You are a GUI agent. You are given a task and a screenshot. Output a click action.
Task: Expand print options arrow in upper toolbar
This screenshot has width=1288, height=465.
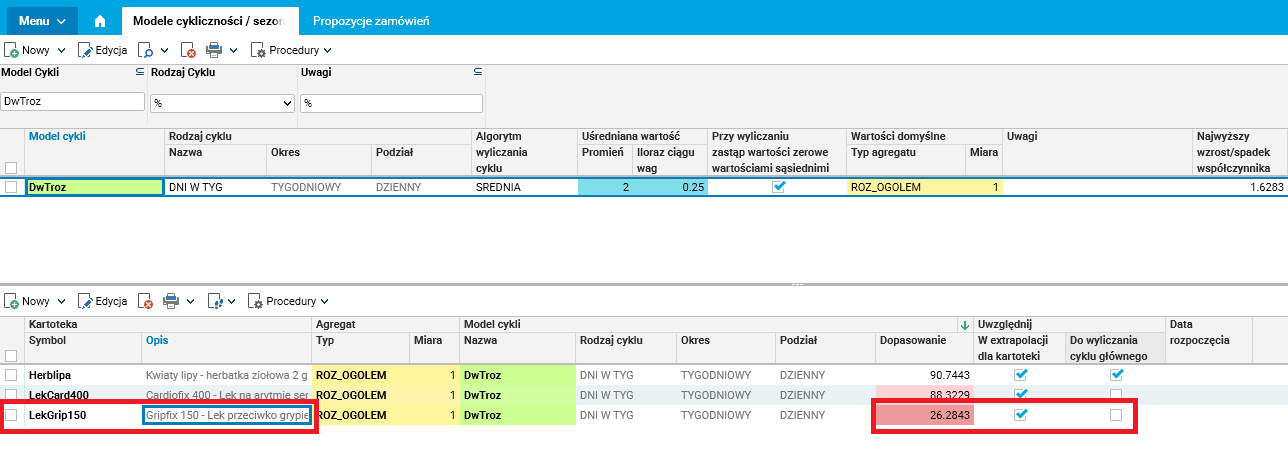tap(233, 50)
